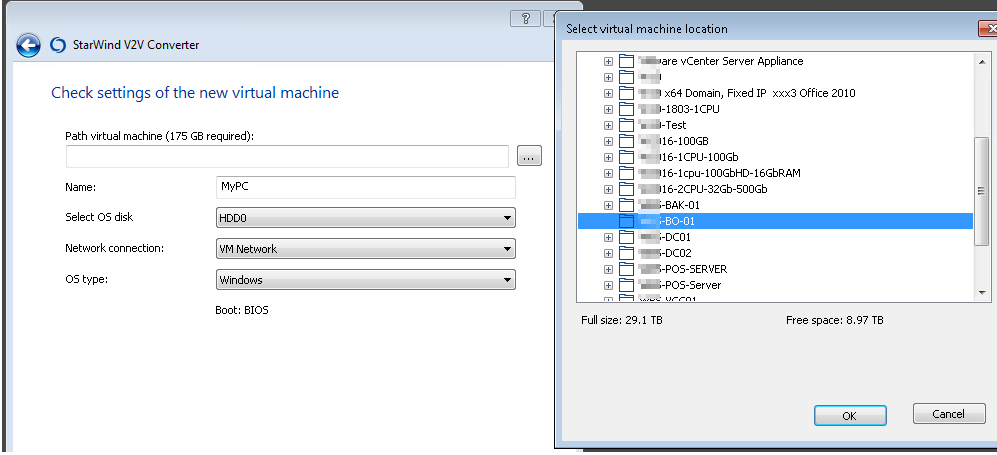Go back with the blue arrow button
Viewport: 997px width, 455px height.
tap(29, 45)
